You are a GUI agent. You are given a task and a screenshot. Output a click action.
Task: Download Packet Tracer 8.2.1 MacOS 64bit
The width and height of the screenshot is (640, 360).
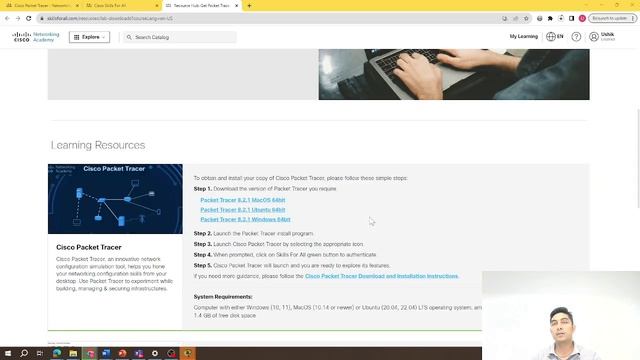(x=242, y=200)
